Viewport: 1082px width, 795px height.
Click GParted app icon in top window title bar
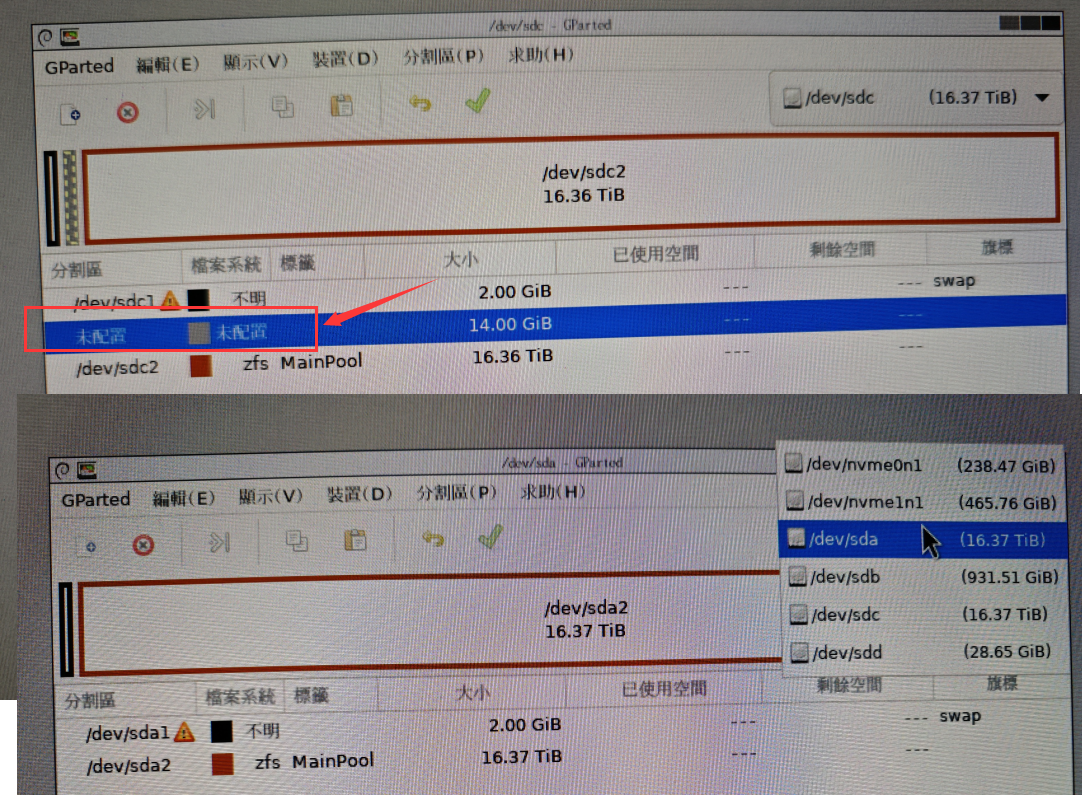[70, 36]
